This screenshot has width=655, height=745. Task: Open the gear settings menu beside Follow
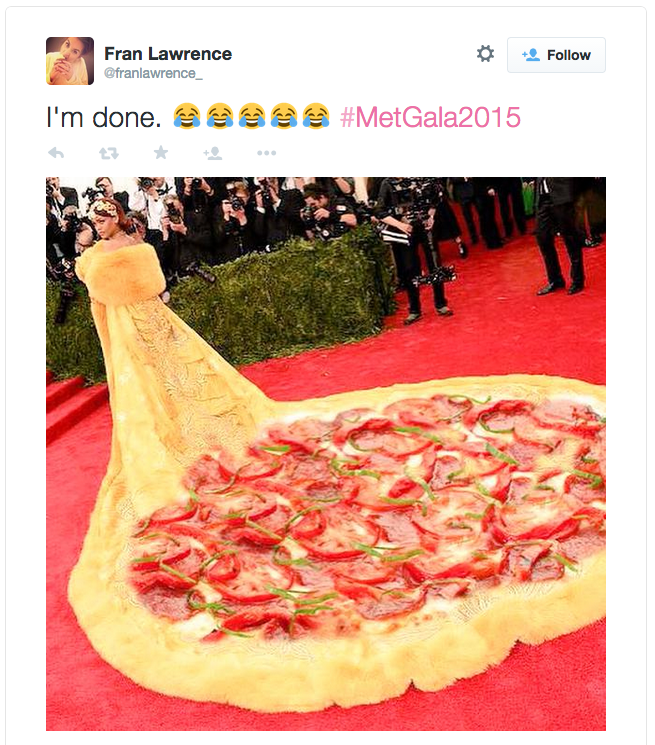click(x=485, y=54)
